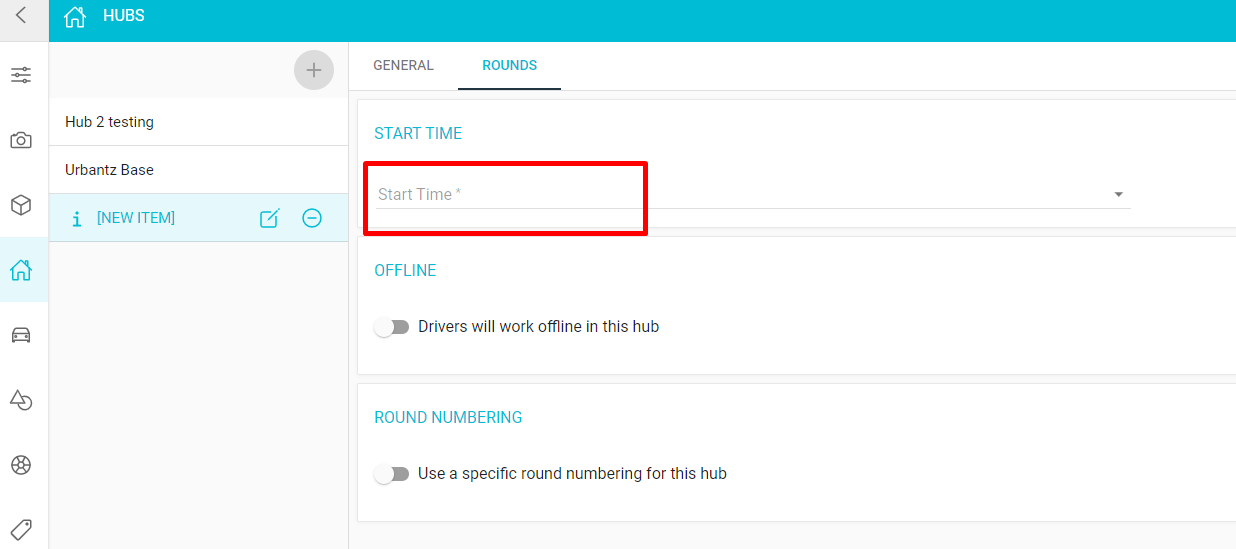
Task: Open the camera sidebar icon
Action: click(x=21, y=140)
